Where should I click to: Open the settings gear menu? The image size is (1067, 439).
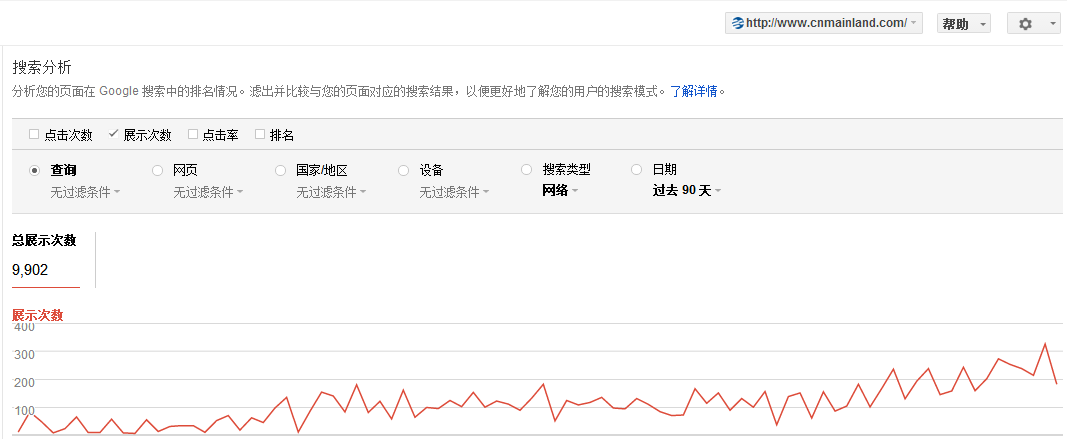coord(1034,24)
